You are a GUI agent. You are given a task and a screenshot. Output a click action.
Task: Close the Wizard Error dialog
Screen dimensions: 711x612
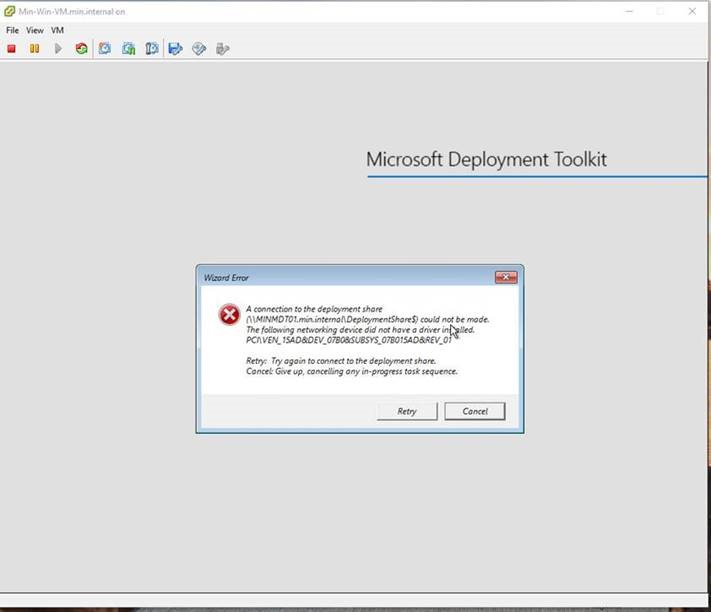[506, 277]
